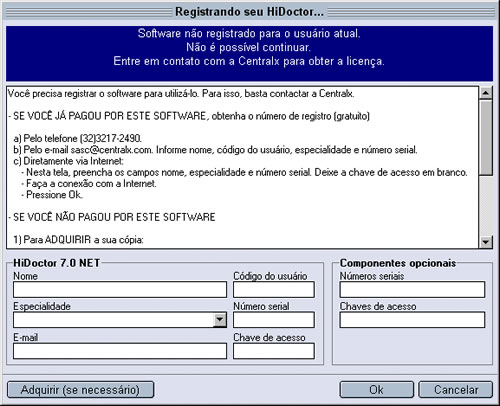Viewport: 500px width, 406px height.
Task: Focus the E-mail input field
Action: point(120,351)
